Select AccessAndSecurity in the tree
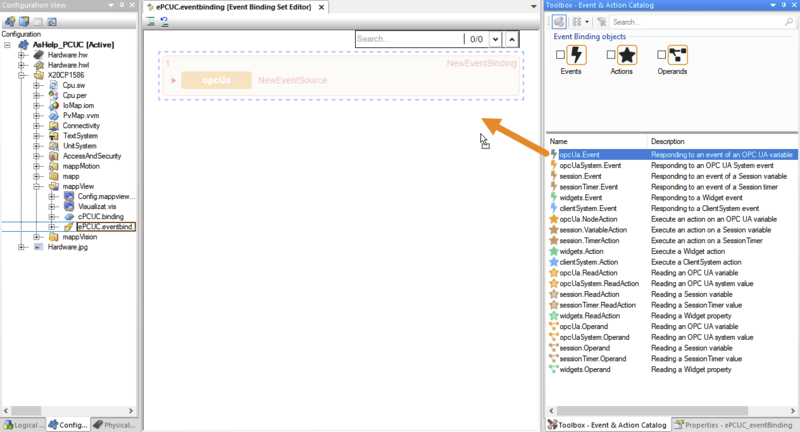The image size is (800, 432). point(92,156)
